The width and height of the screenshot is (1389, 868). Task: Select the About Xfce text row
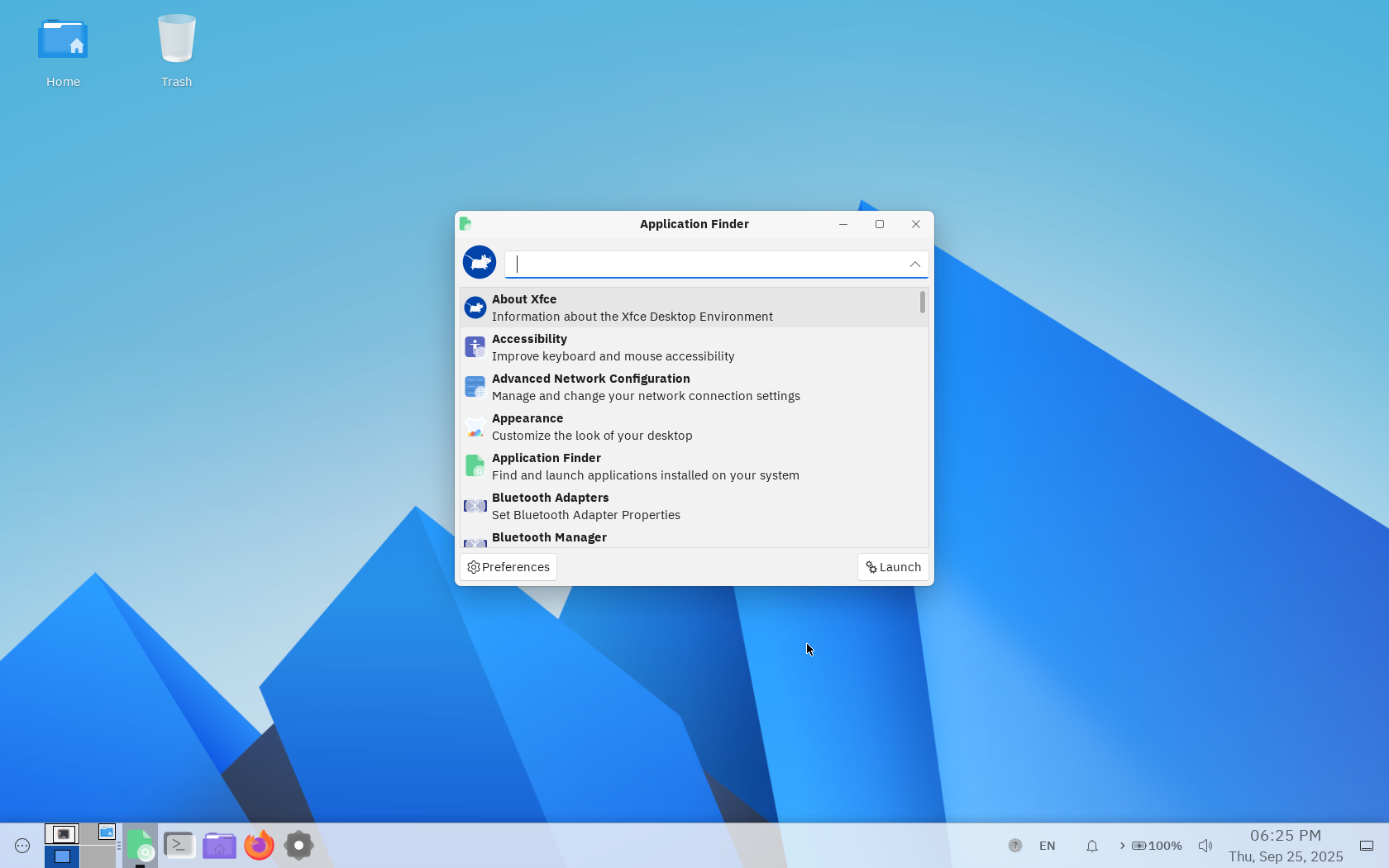[632, 308]
